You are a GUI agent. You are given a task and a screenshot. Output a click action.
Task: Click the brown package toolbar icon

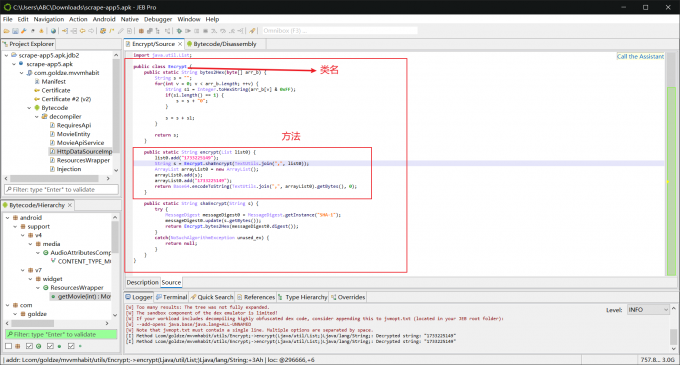pos(141,31)
